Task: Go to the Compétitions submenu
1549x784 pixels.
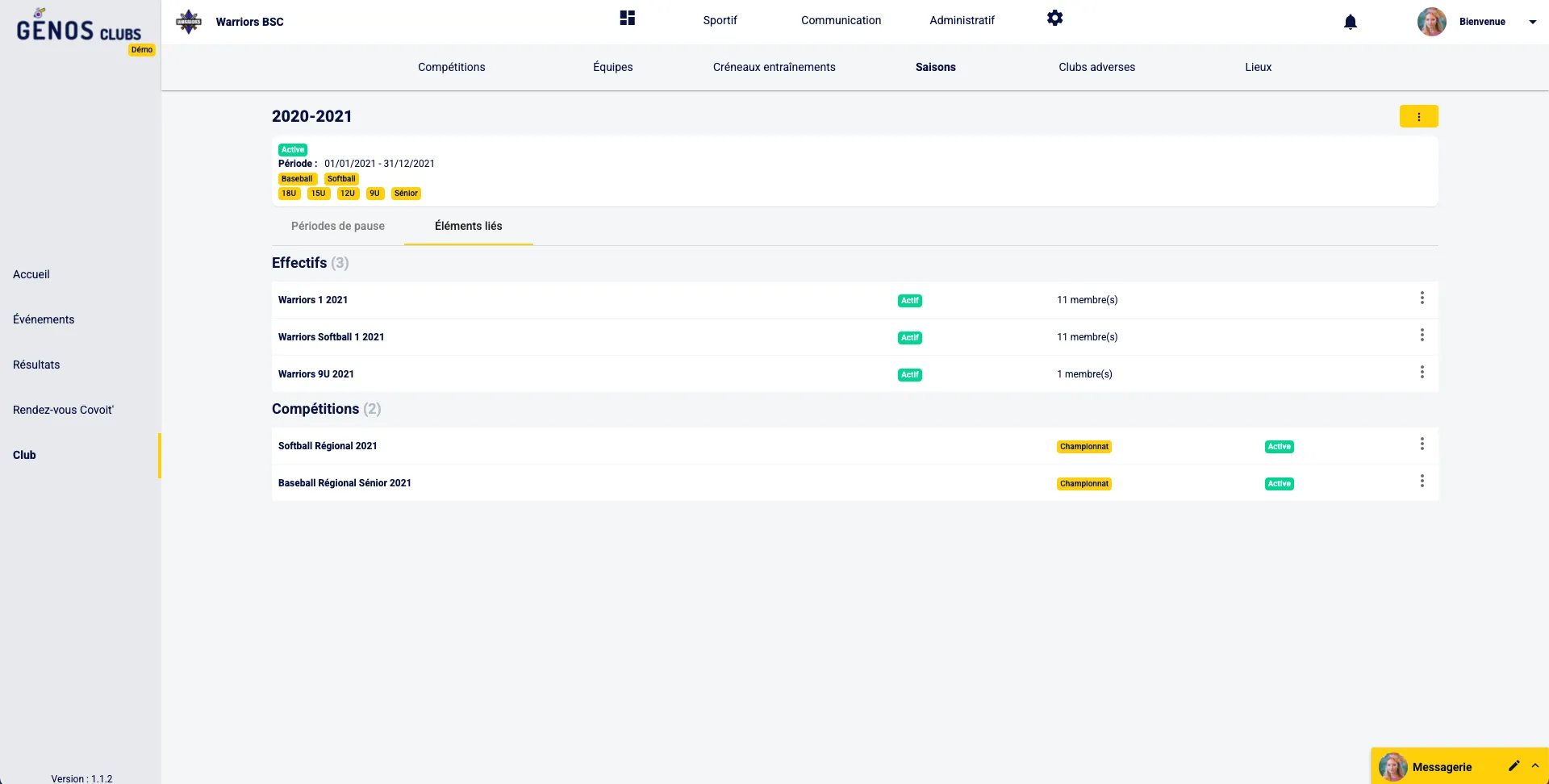Action: 451,68
